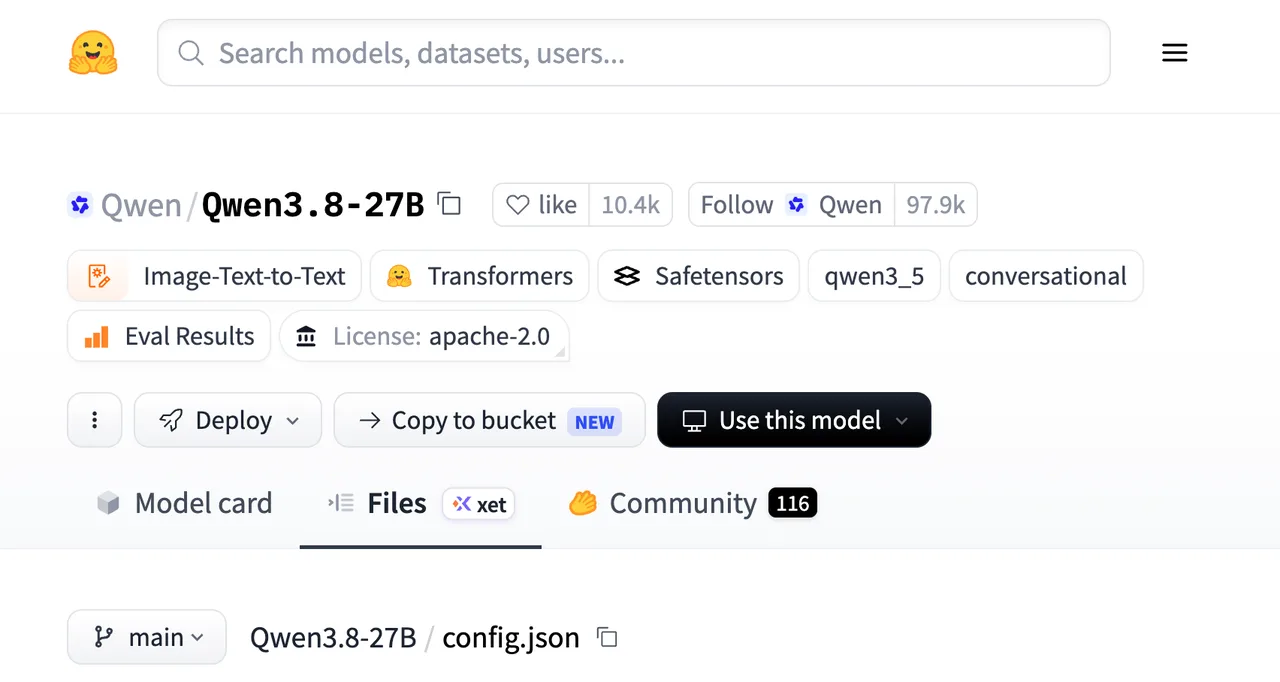Select the Safetensors tag
The image size is (1280, 682).
click(699, 276)
